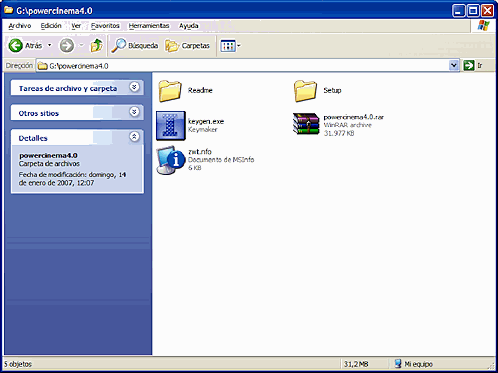Expand Tareas de archivo y carpeta panel
Image resolution: width=498 pixels, height=373 pixels.
click(134, 87)
